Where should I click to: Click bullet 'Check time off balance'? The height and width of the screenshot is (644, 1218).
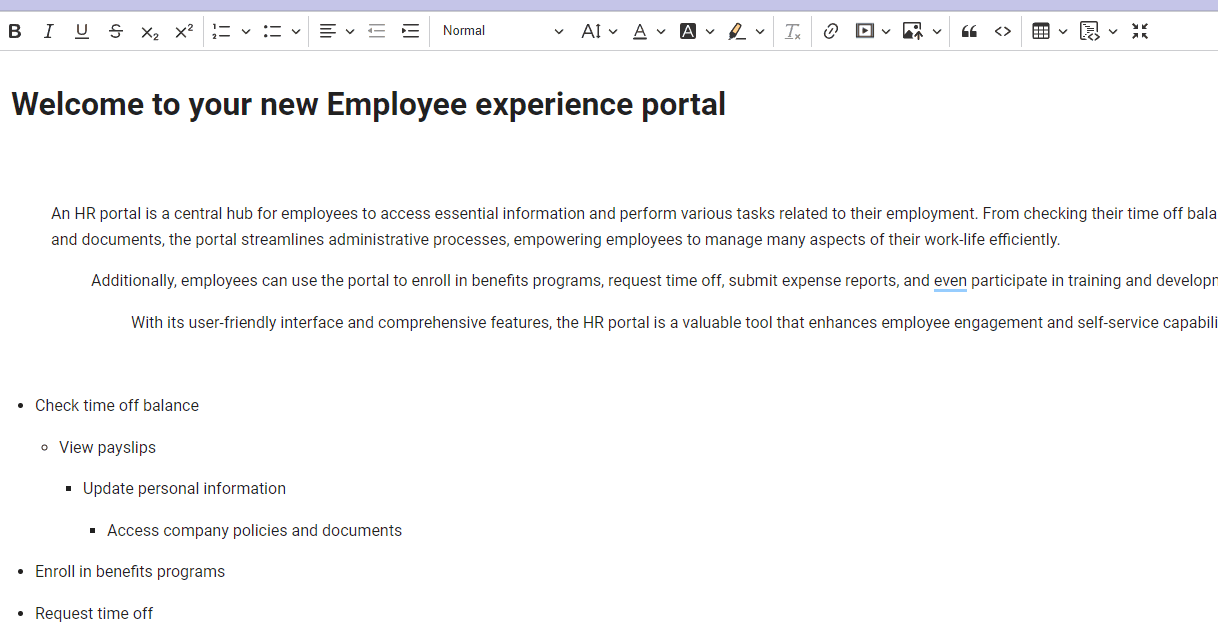coord(117,405)
